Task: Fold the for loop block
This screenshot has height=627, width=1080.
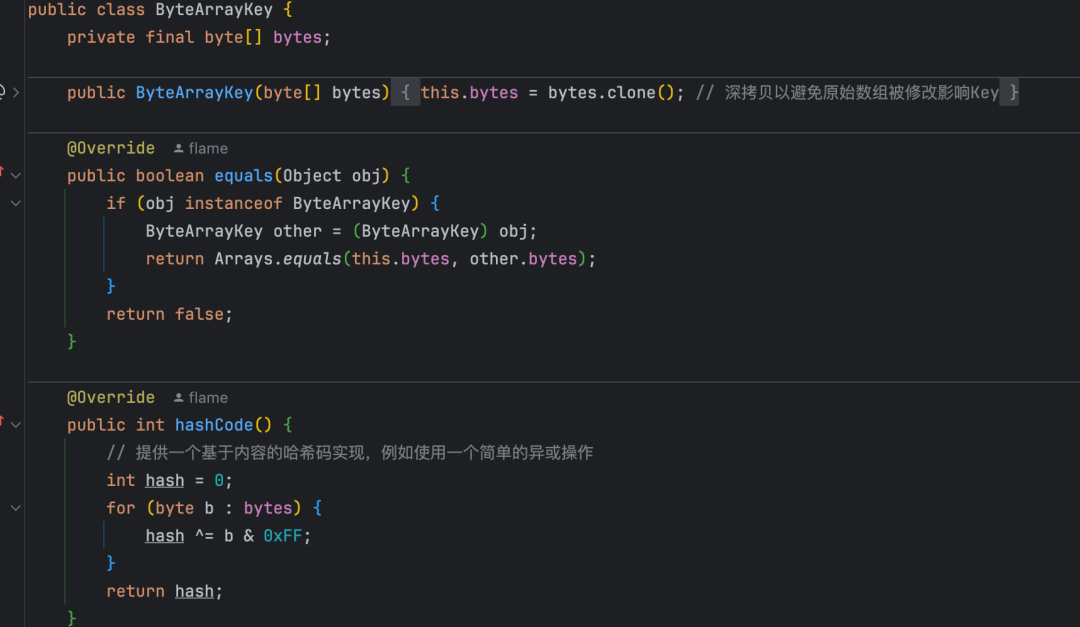Action: pyautogui.click(x=16, y=508)
